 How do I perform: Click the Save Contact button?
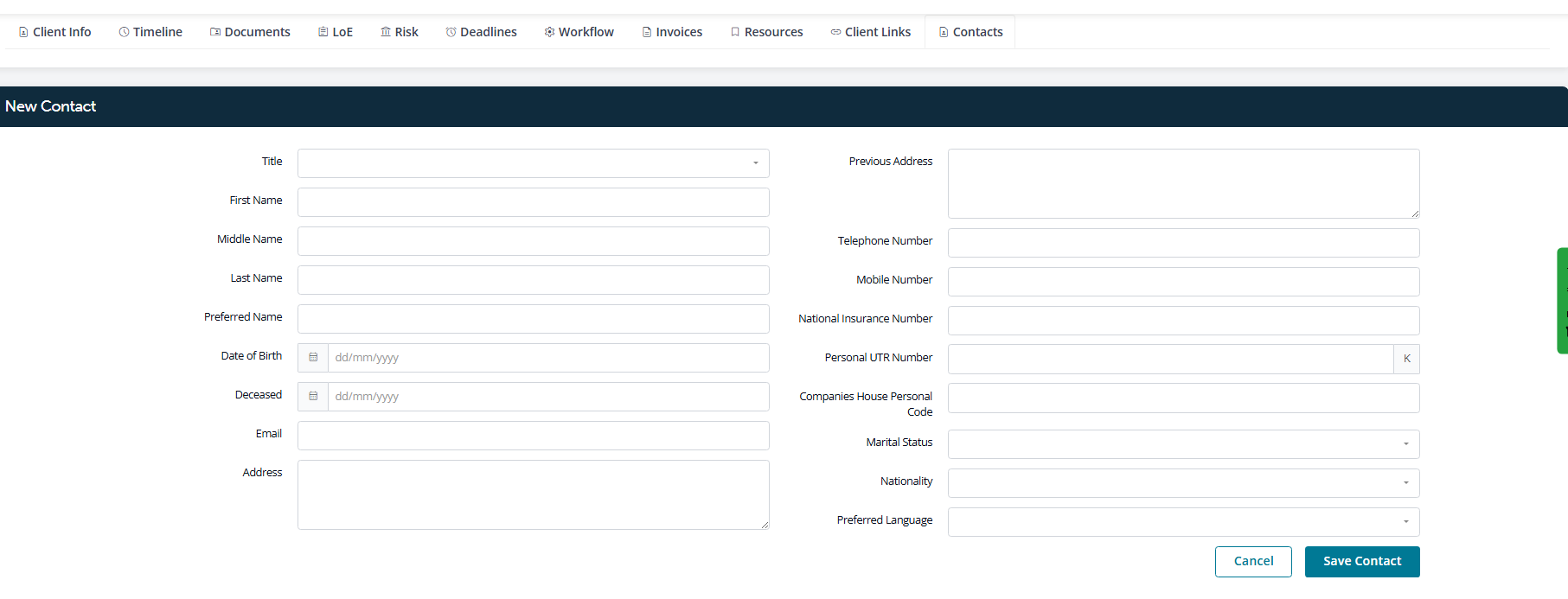1361,562
